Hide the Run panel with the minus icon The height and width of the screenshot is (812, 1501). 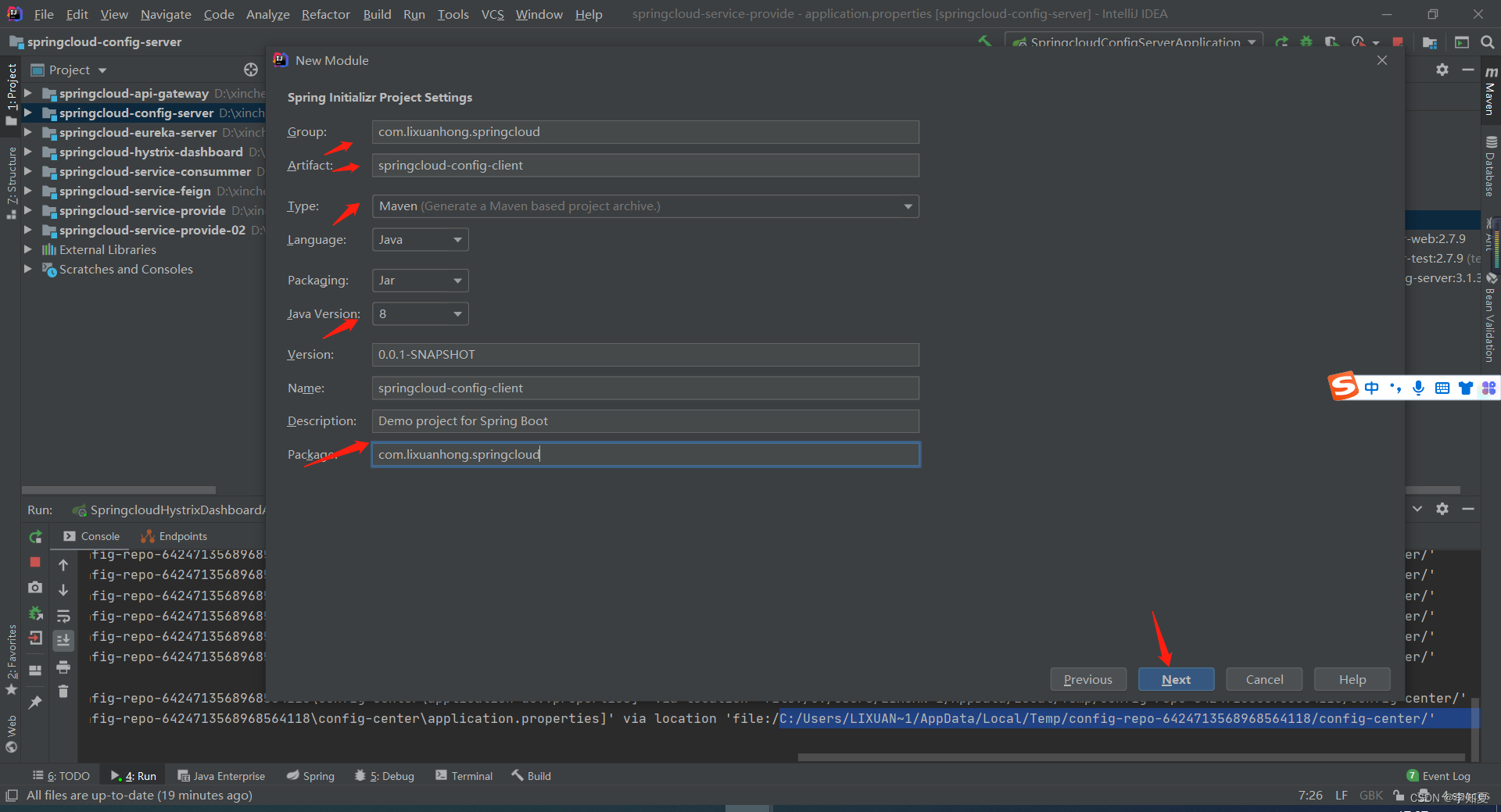pyautogui.click(x=1468, y=509)
